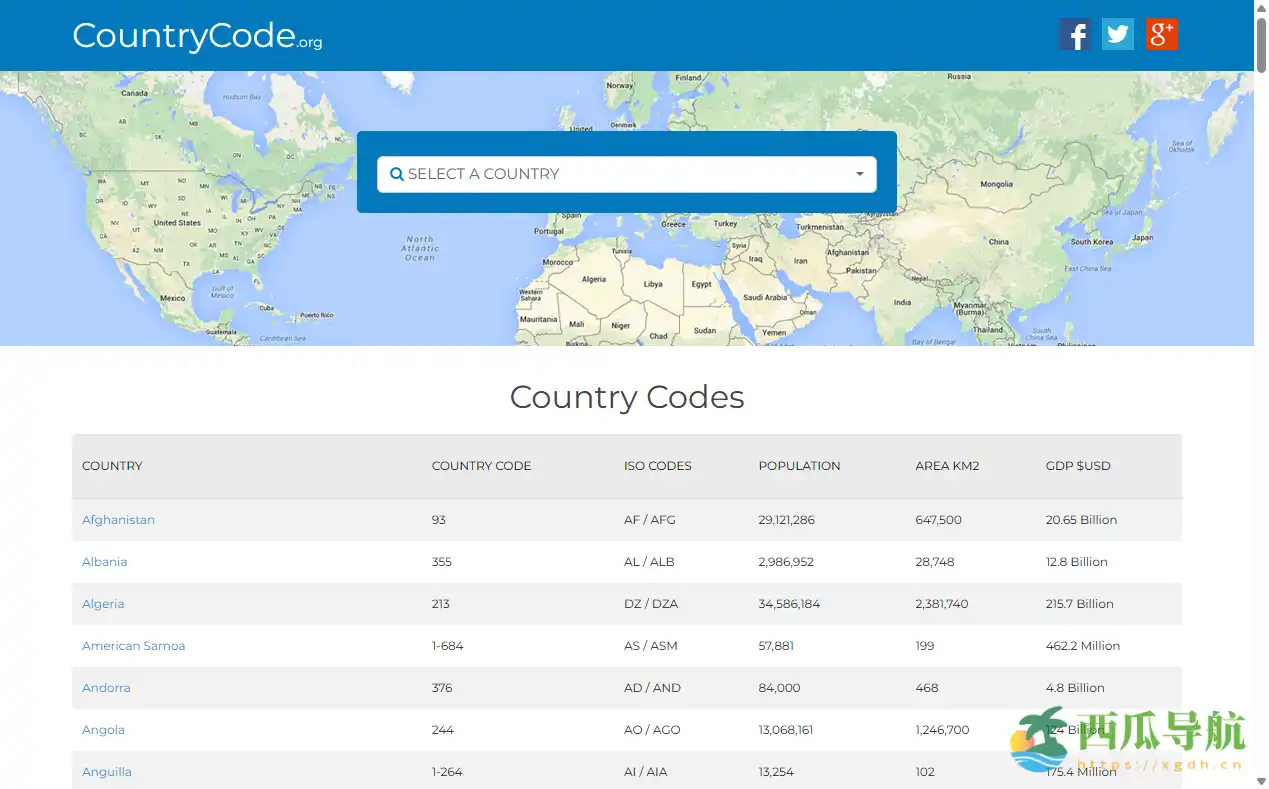This screenshot has width=1269, height=789.
Task: Click the dropdown caret beside SELECT A COUNTRY
Action: (x=858, y=173)
